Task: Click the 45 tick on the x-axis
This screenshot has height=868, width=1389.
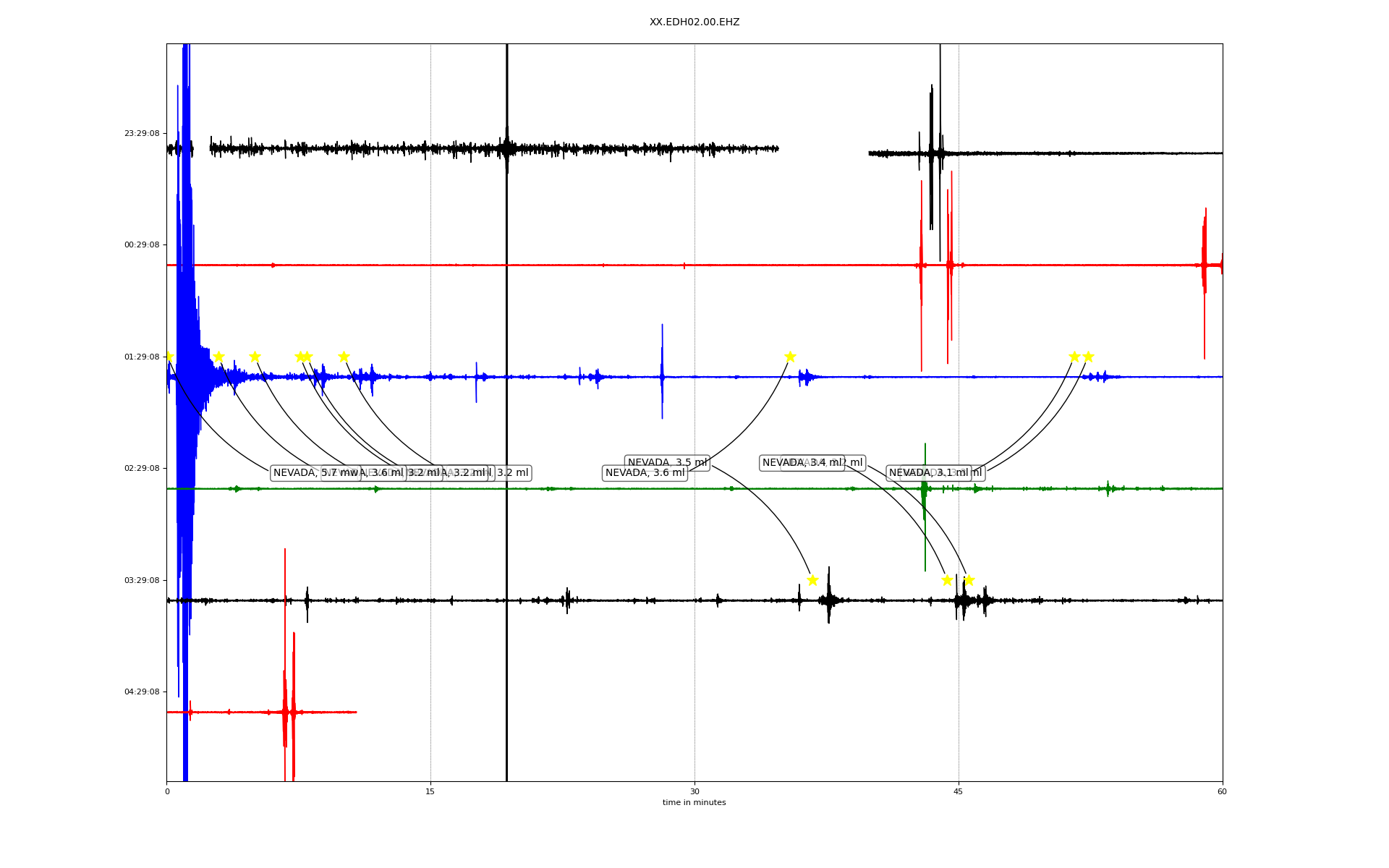Action: 959,791
